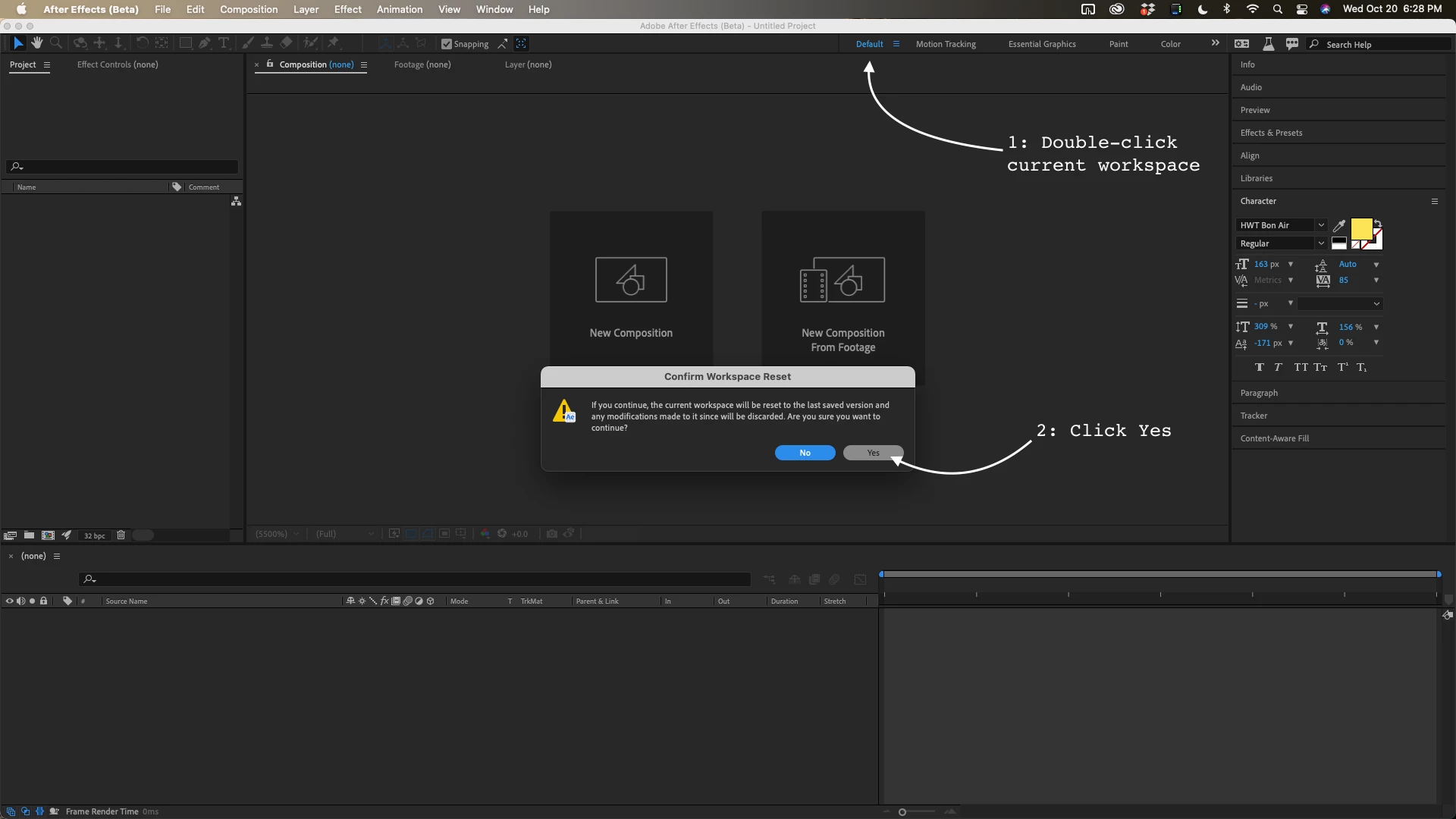Image resolution: width=1456 pixels, height=819 pixels.
Task: Select the Horizontal Type tool
Action: pyautogui.click(x=224, y=43)
